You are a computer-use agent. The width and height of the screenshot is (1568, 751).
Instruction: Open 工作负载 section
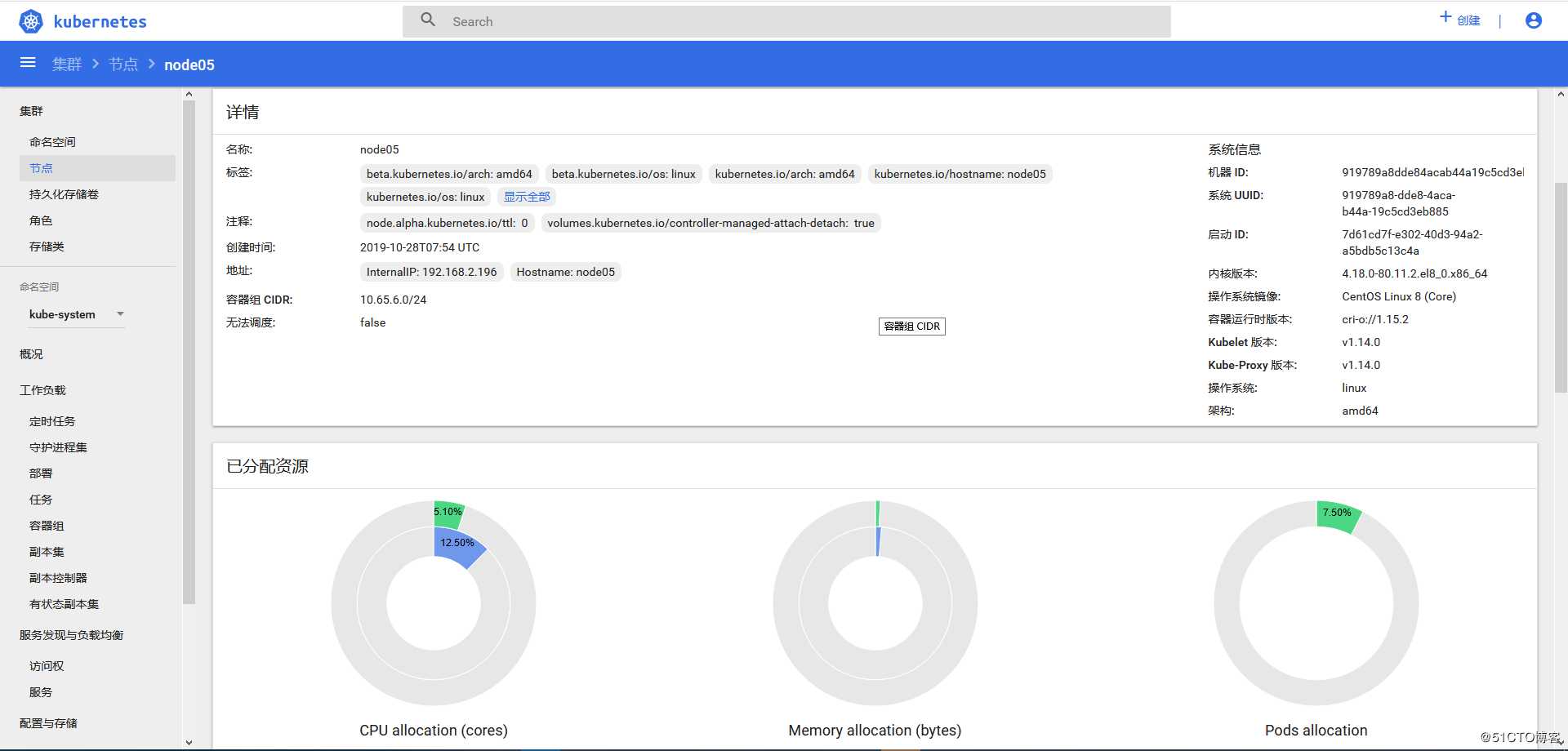point(42,390)
